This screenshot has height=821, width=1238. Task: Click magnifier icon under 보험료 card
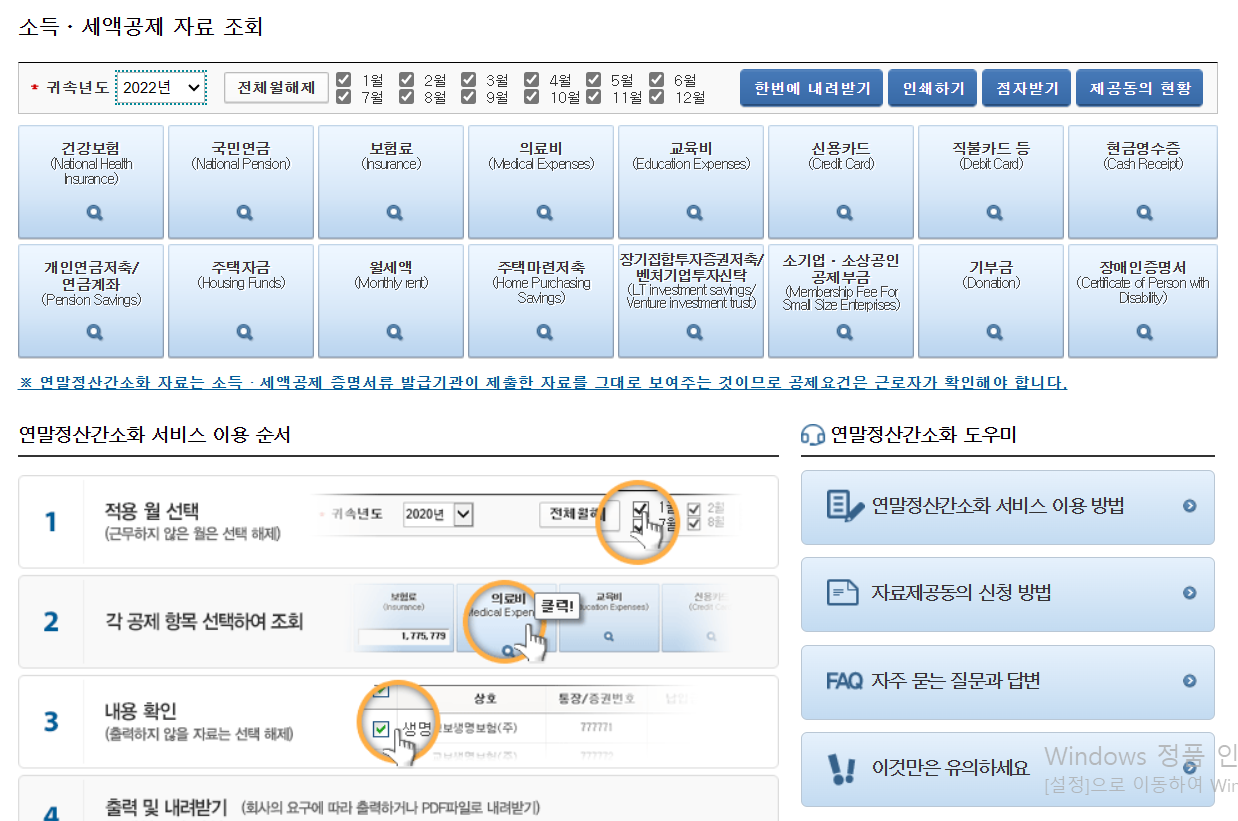[394, 213]
